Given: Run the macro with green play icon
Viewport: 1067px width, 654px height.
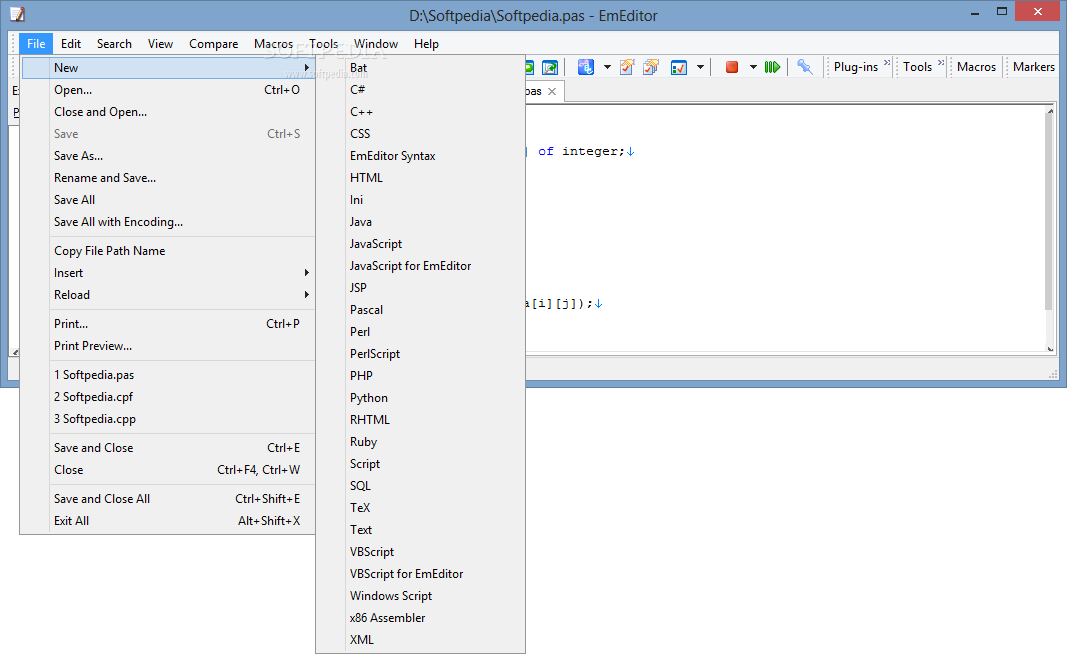Looking at the screenshot, I should (x=772, y=67).
